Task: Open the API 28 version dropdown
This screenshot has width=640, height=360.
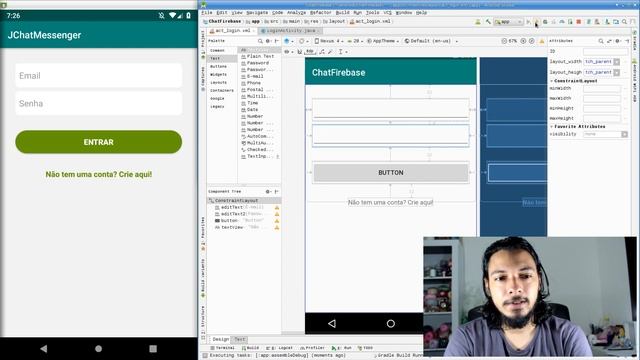Action: [x=355, y=41]
